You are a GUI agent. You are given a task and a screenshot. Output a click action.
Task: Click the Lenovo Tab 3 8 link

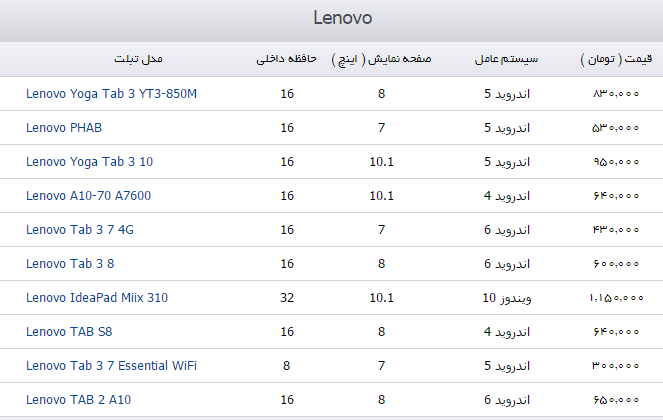tap(70, 264)
